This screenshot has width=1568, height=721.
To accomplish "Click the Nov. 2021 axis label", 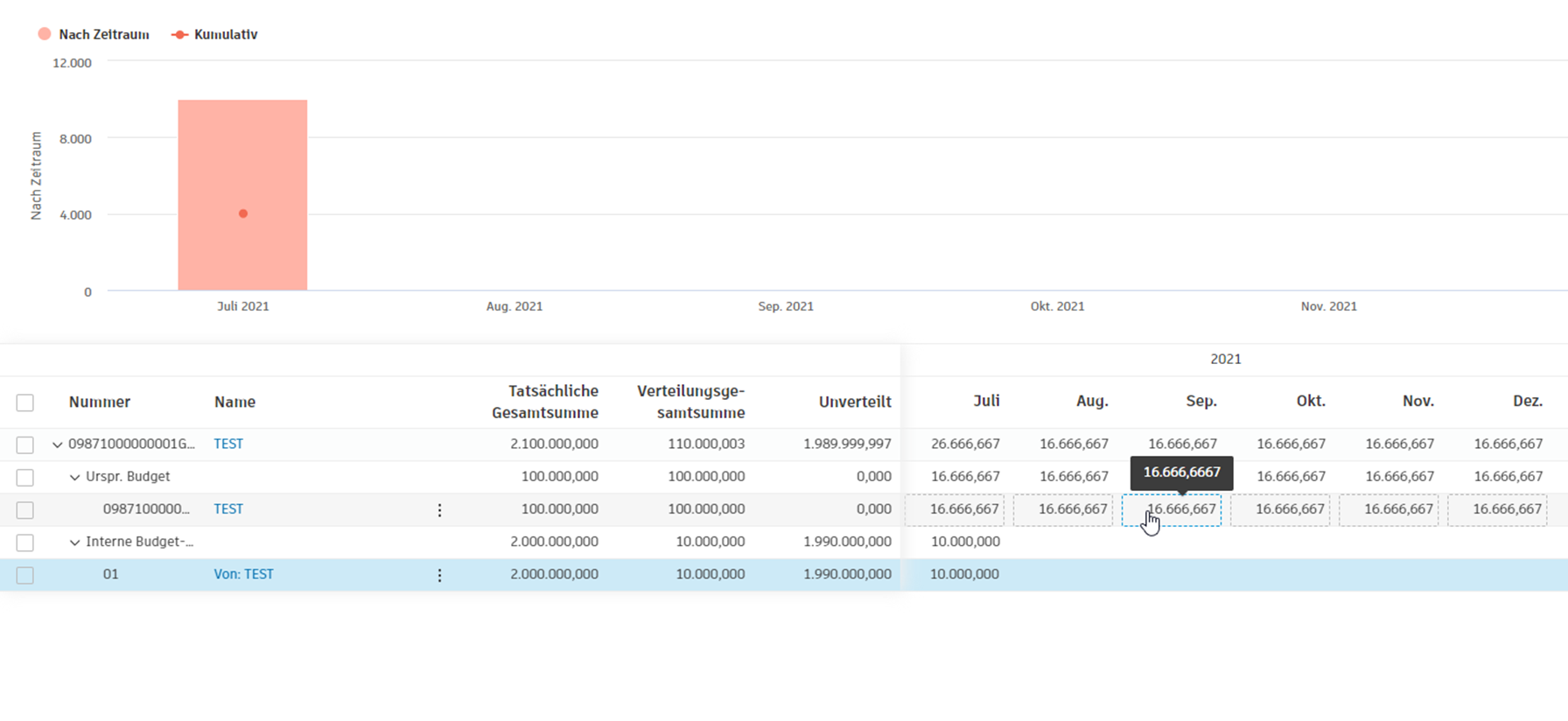I will point(1328,306).
